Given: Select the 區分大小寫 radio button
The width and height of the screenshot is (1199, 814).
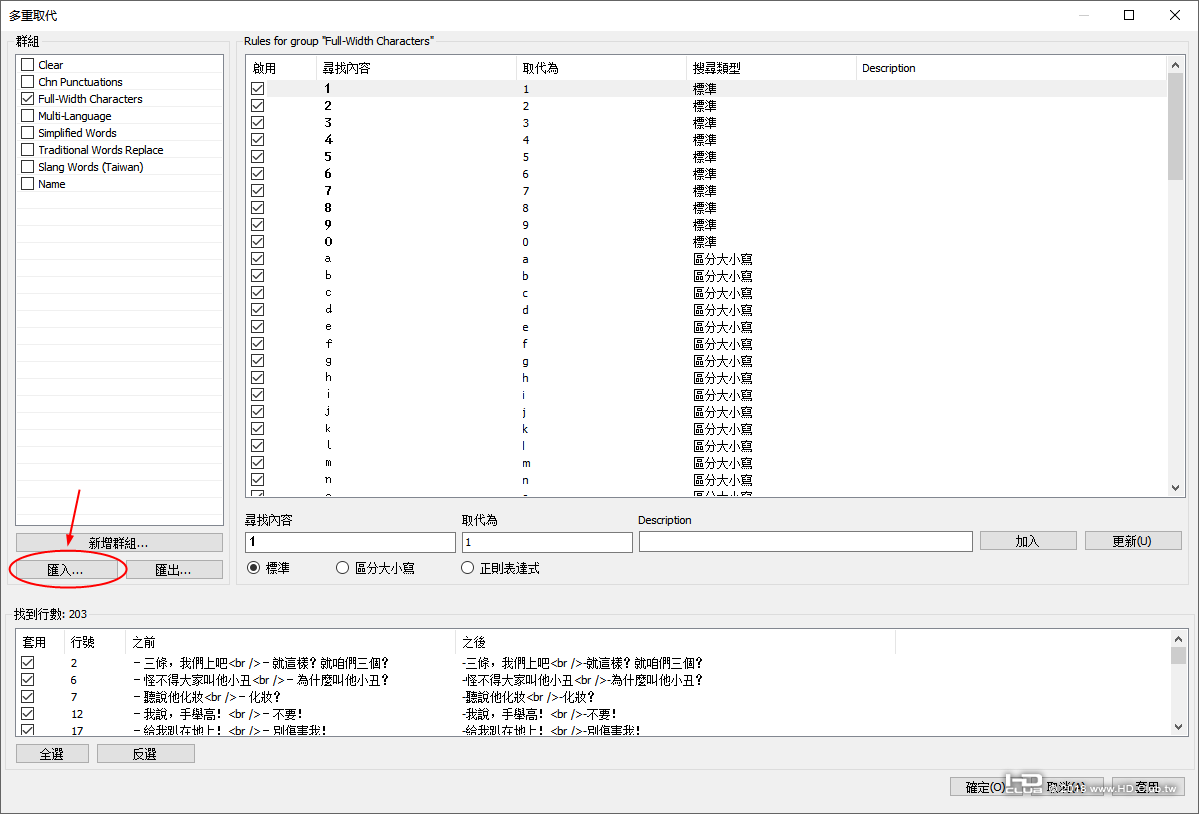Looking at the screenshot, I should point(341,567).
